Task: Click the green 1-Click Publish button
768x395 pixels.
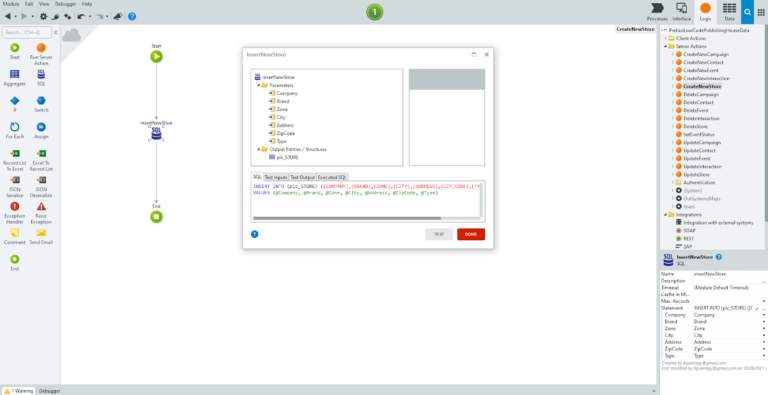Action: point(375,12)
